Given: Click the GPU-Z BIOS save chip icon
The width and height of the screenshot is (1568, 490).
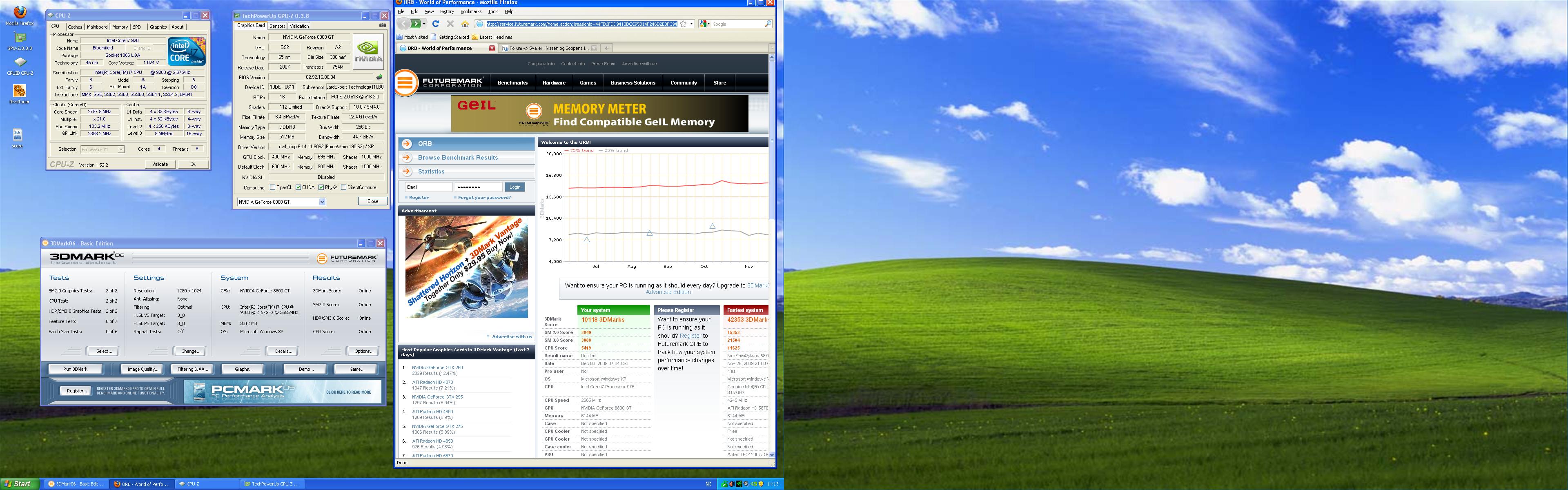Looking at the screenshot, I should click(379, 77).
